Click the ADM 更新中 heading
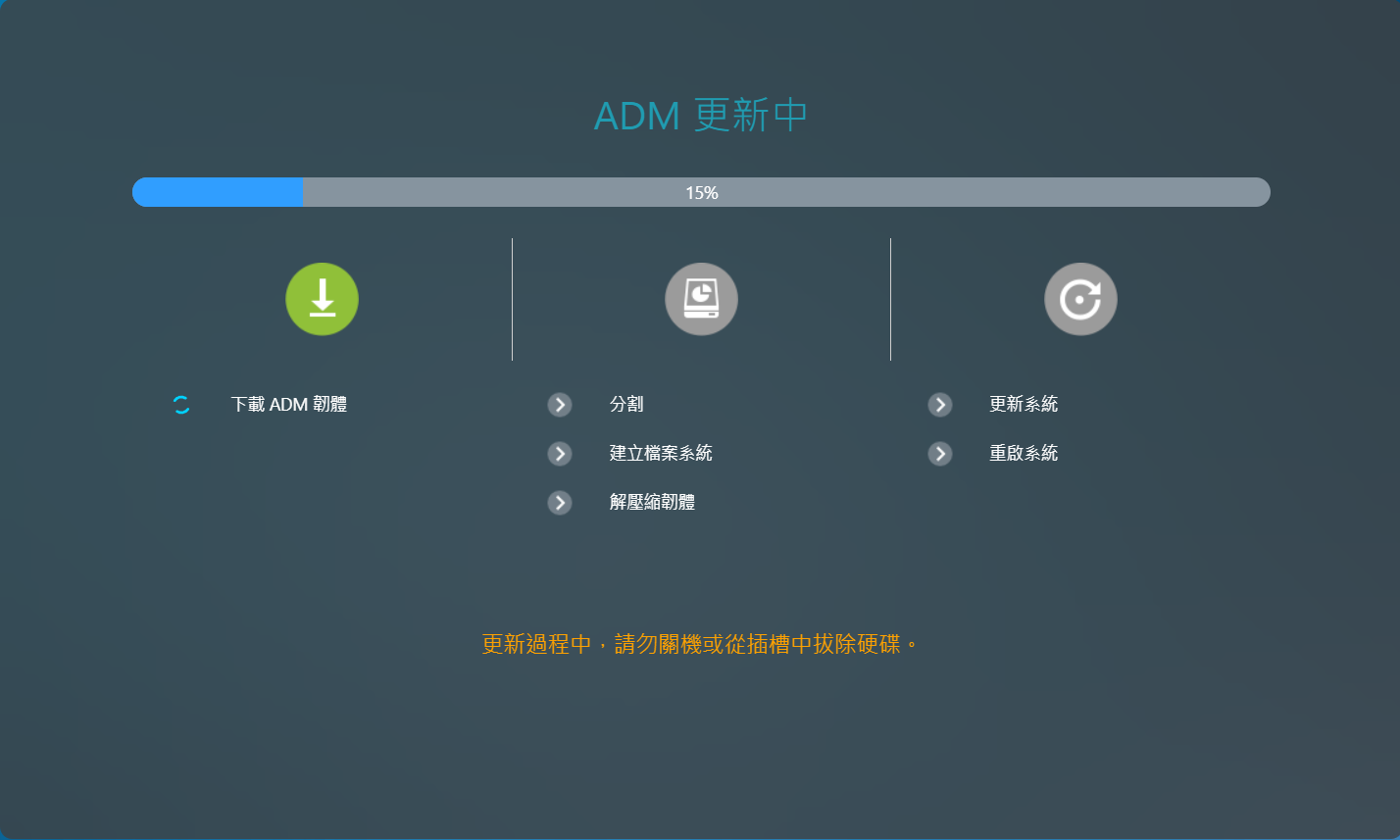The width and height of the screenshot is (1400, 840). 701,116
